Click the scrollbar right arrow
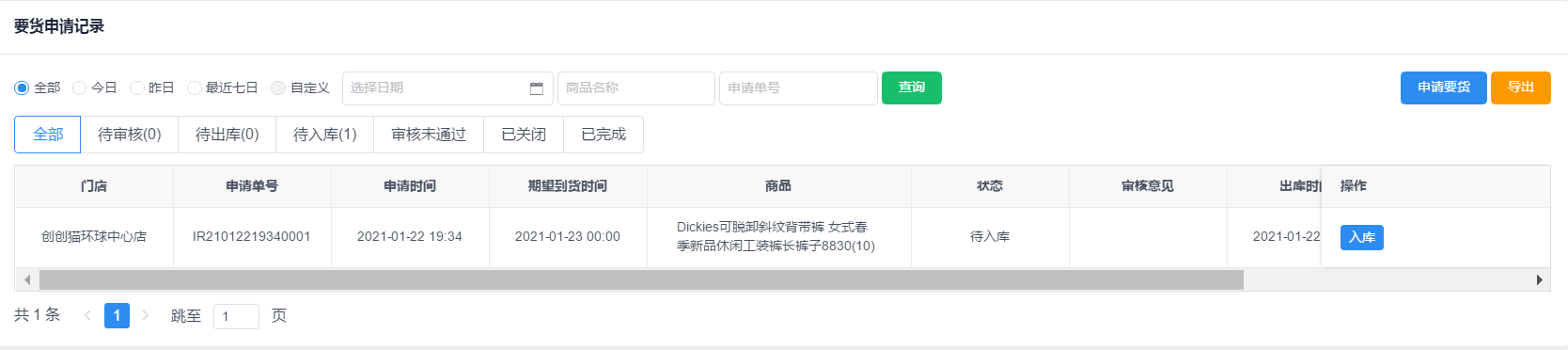Viewport: 1568px width, 350px height. coord(1539,279)
